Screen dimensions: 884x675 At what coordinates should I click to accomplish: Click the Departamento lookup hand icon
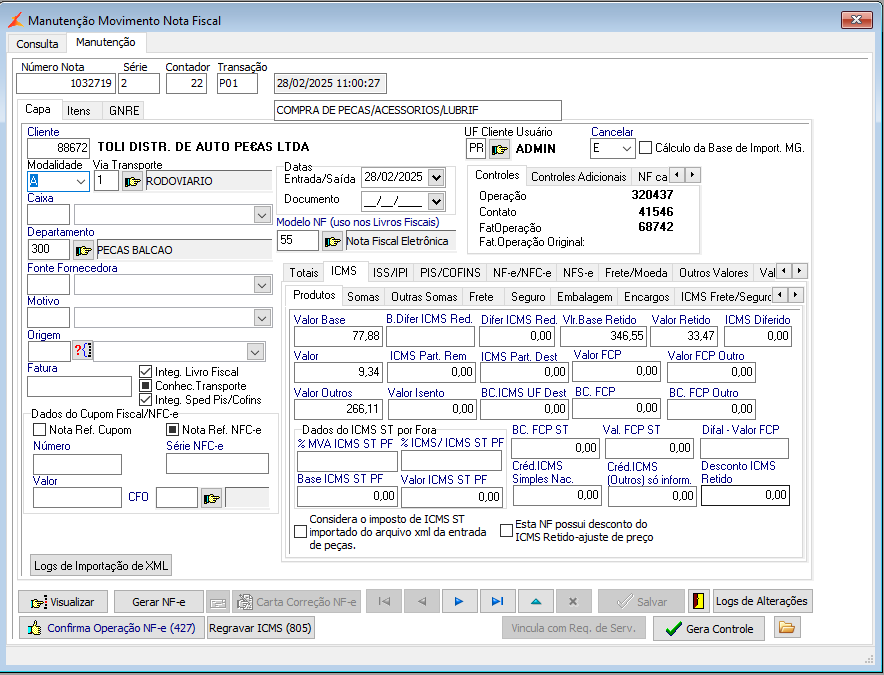(x=84, y=250)
